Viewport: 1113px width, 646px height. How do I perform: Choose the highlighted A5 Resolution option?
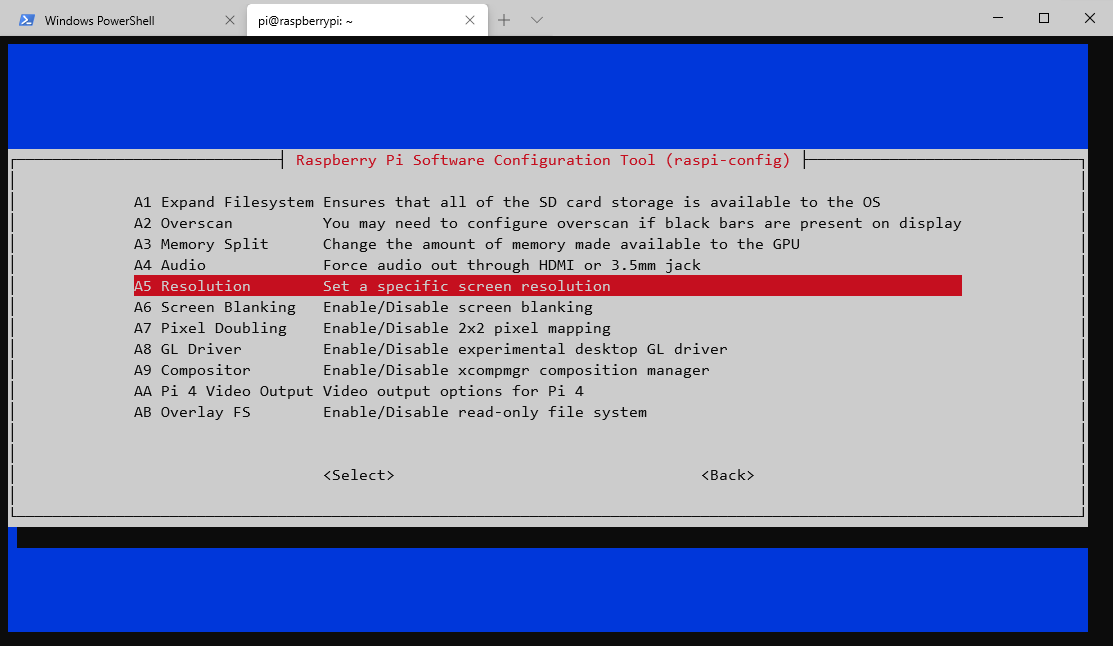tap(547, 286)
